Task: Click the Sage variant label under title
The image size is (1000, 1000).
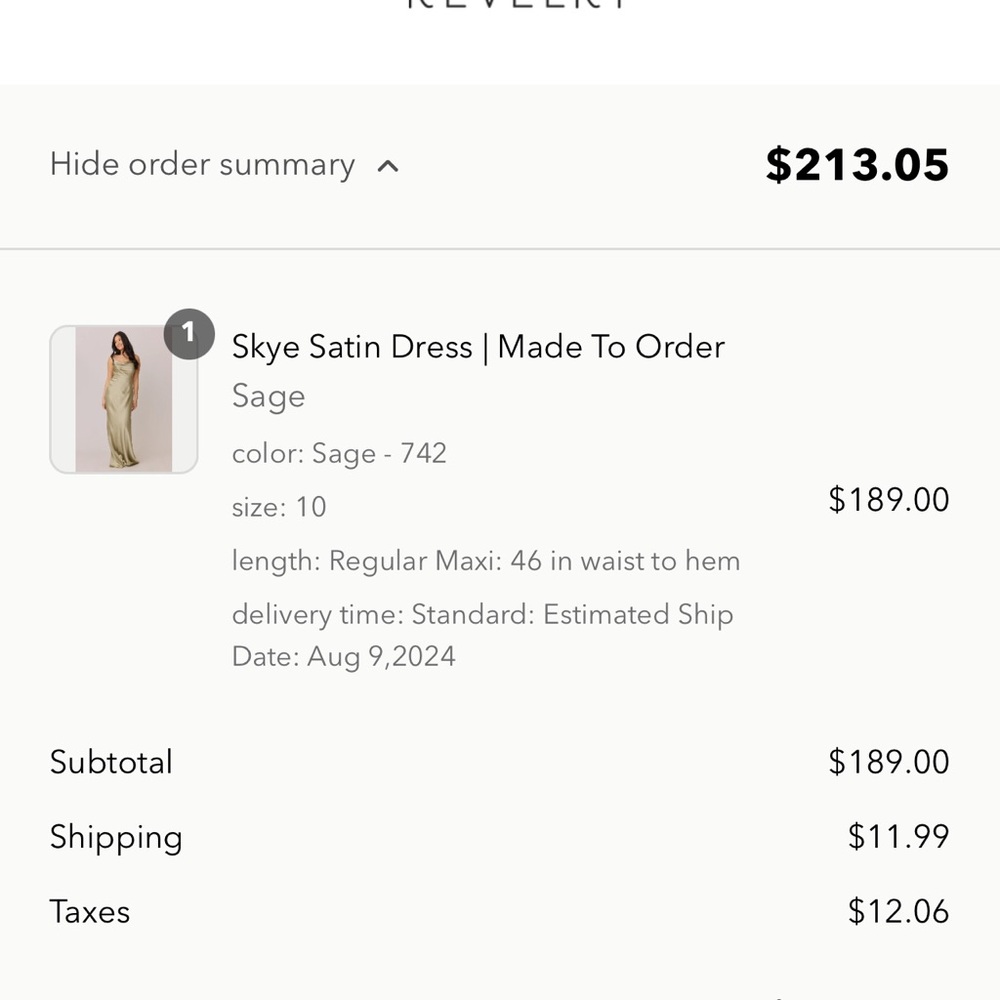Action: coord(268,396)
